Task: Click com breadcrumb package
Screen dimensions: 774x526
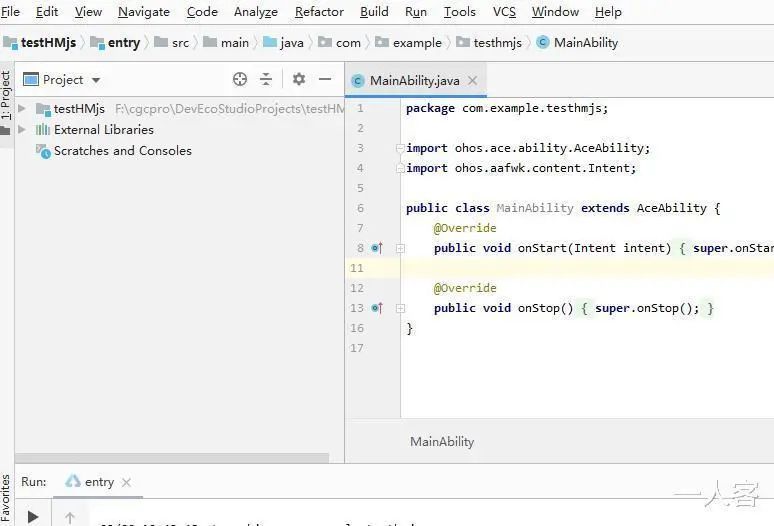Action: [340, 42]
